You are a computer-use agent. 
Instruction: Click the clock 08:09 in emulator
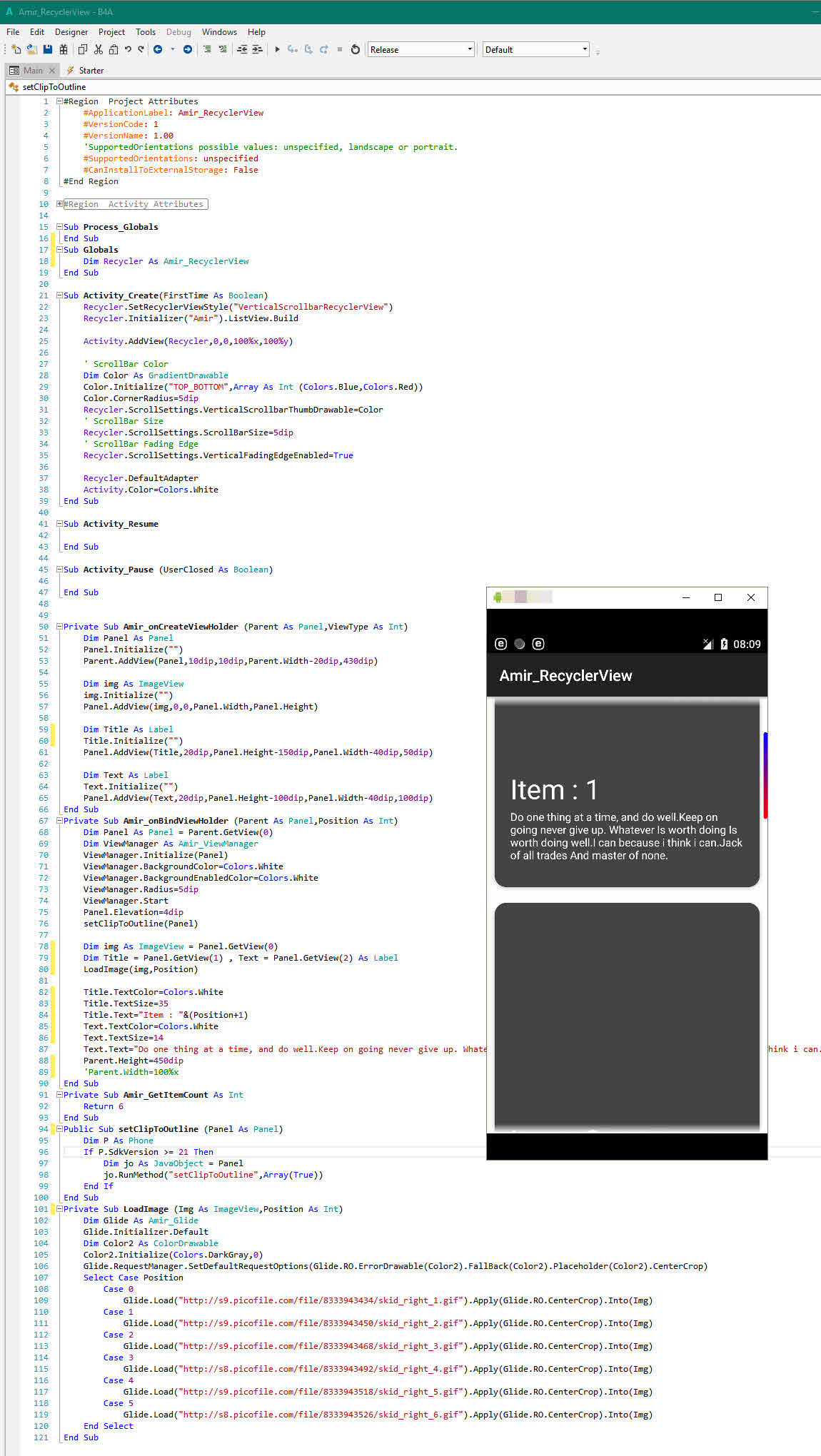tap(747, 644)
